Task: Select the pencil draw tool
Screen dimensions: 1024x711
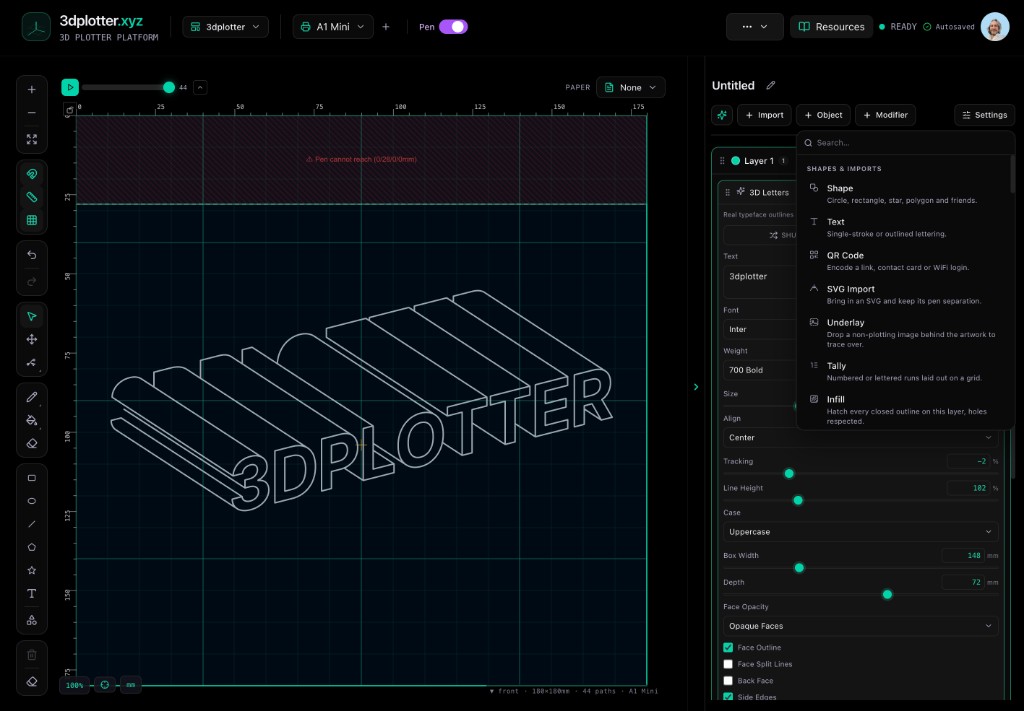Action: tap(31, 397)
